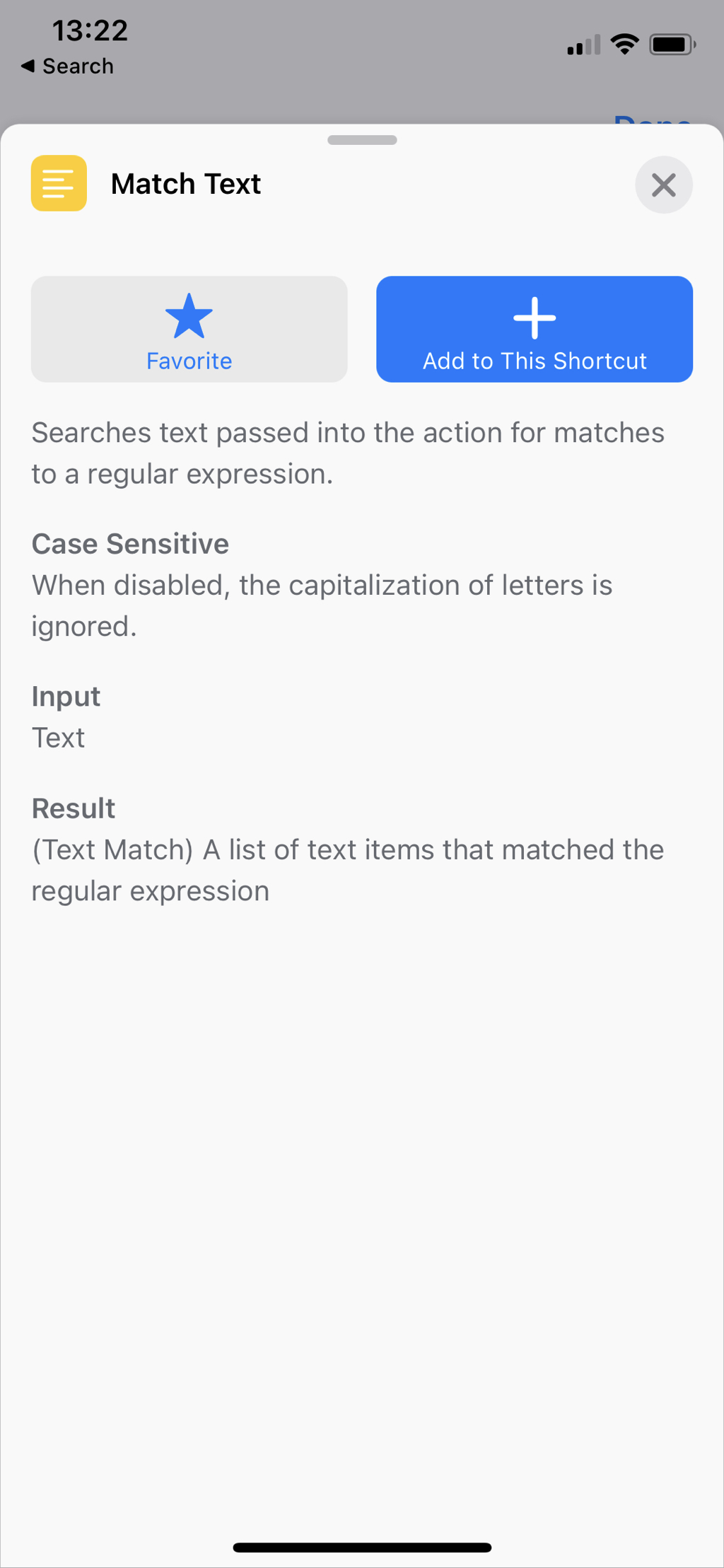Close the Match Text details sheet

pos(663,185)
